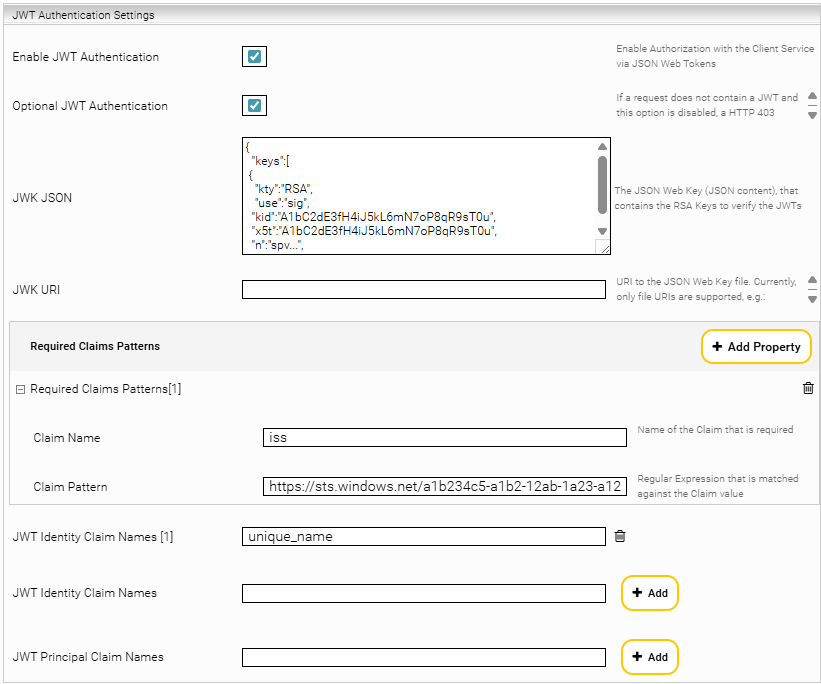Click the Claim Pattern field
The width and height of the screenshot is (821, 684).
click(x=445, y=487)
